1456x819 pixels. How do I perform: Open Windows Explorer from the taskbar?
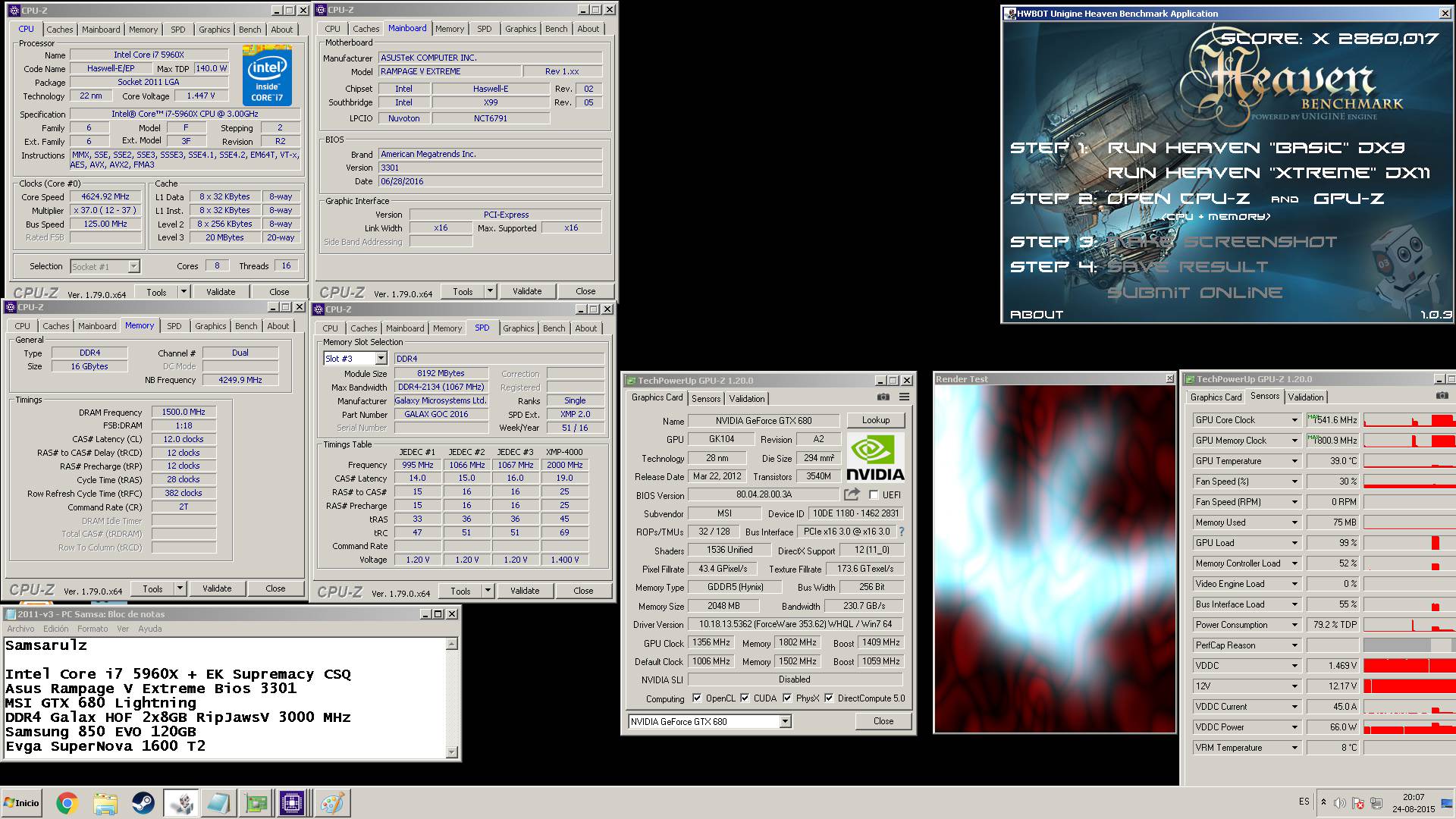click(105, 803)
